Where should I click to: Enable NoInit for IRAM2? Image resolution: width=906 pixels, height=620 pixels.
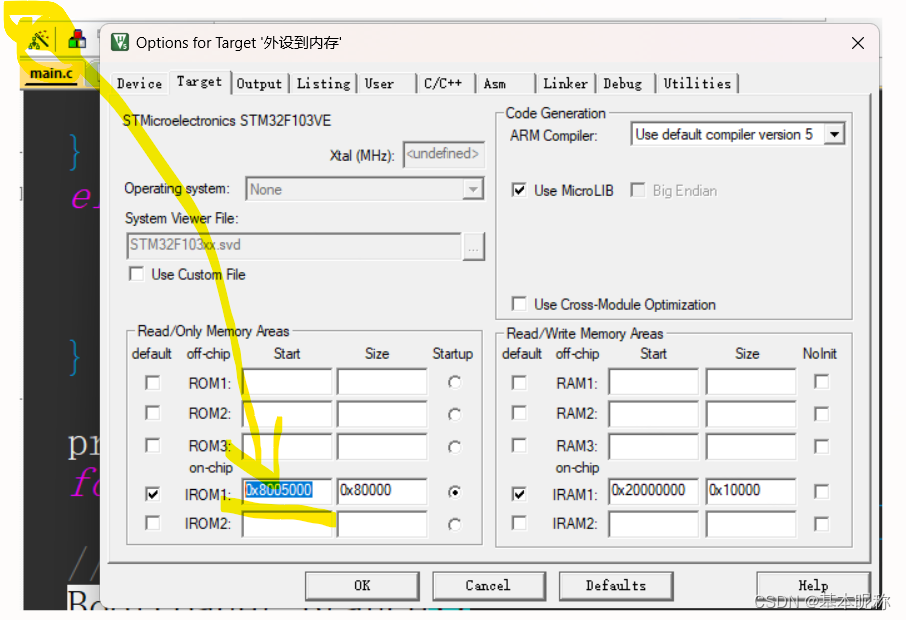[821, 524]
